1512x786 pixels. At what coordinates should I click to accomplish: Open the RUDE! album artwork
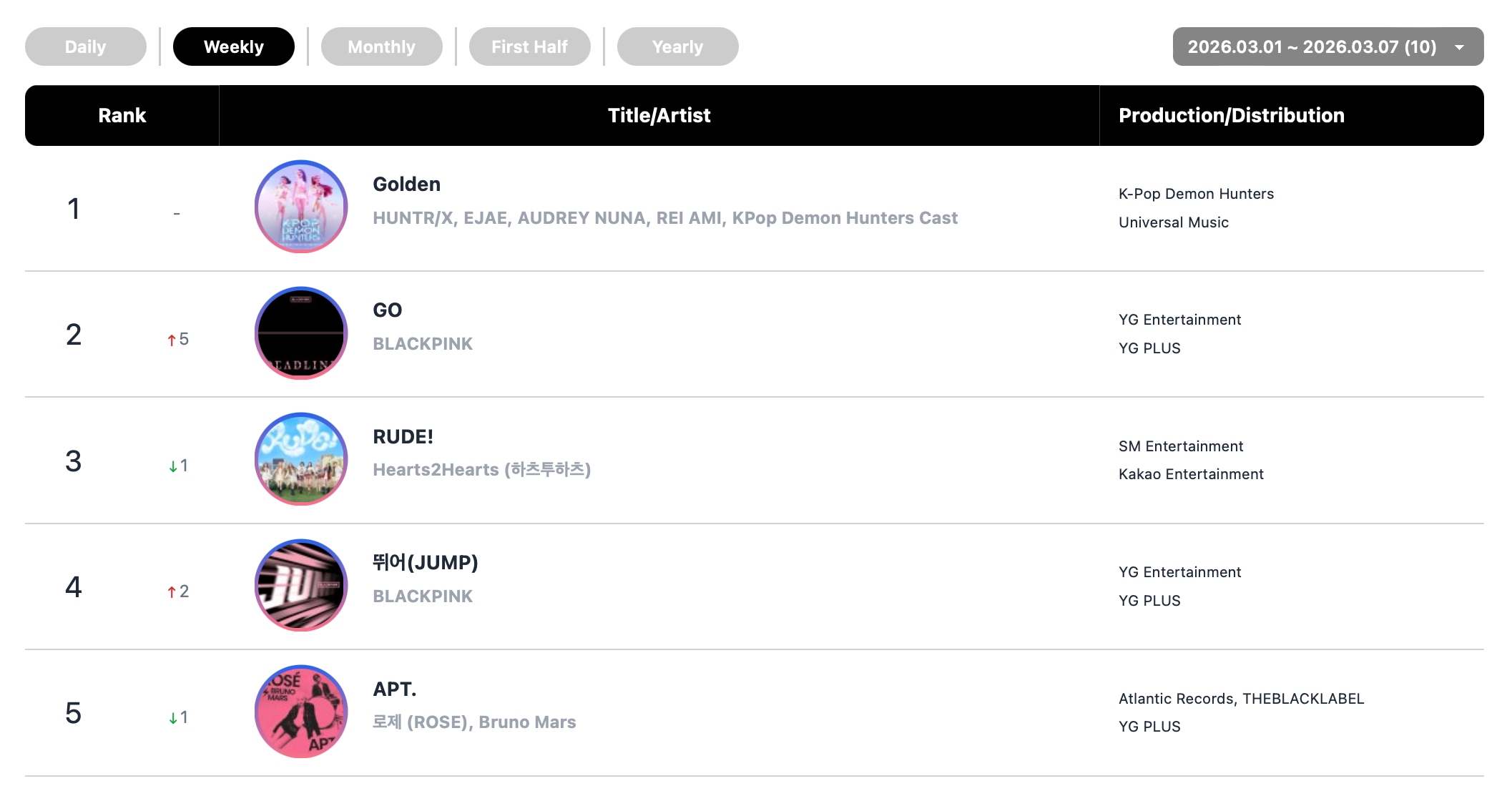(x=301, y=459)
